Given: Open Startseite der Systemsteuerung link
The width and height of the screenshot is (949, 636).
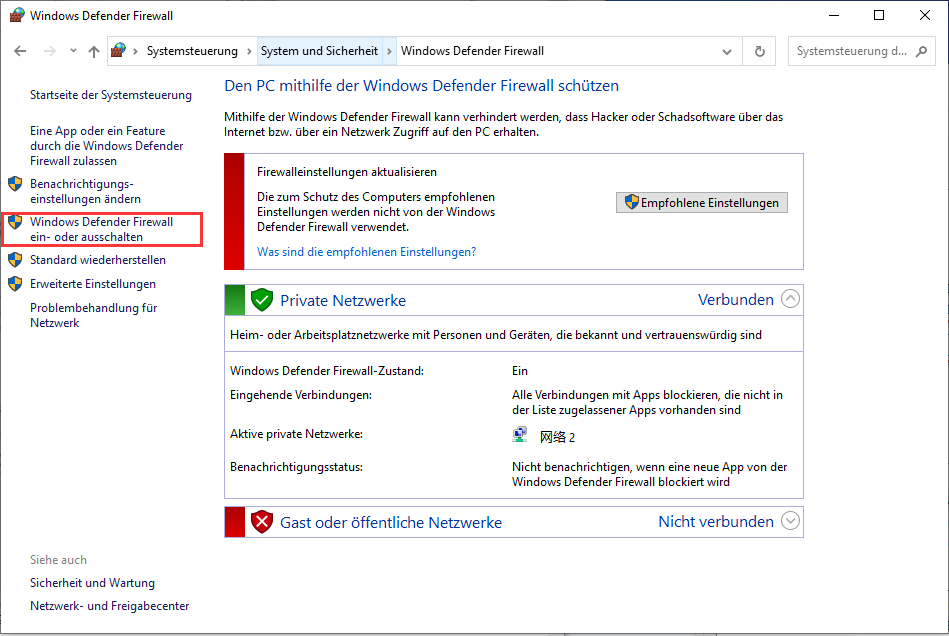Looking at the screenshot, I should point(111,95).
